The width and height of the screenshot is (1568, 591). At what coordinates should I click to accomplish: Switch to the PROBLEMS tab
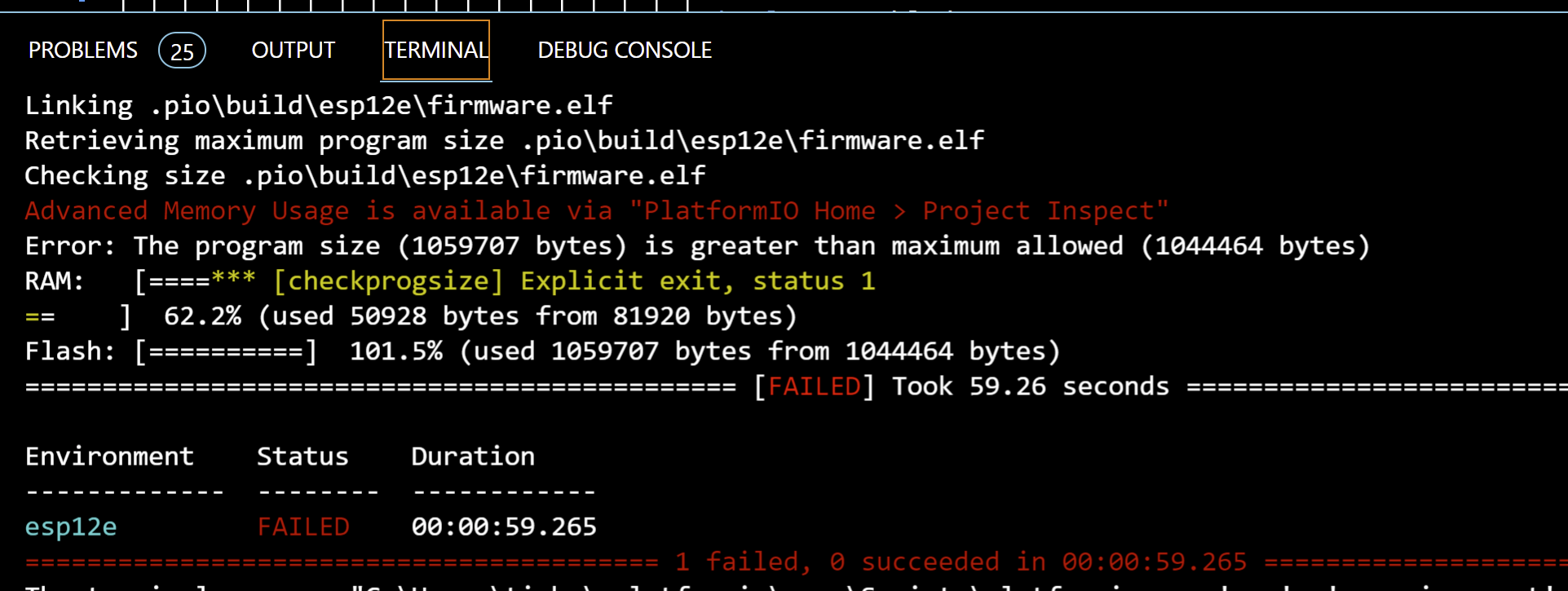(82, 50)
